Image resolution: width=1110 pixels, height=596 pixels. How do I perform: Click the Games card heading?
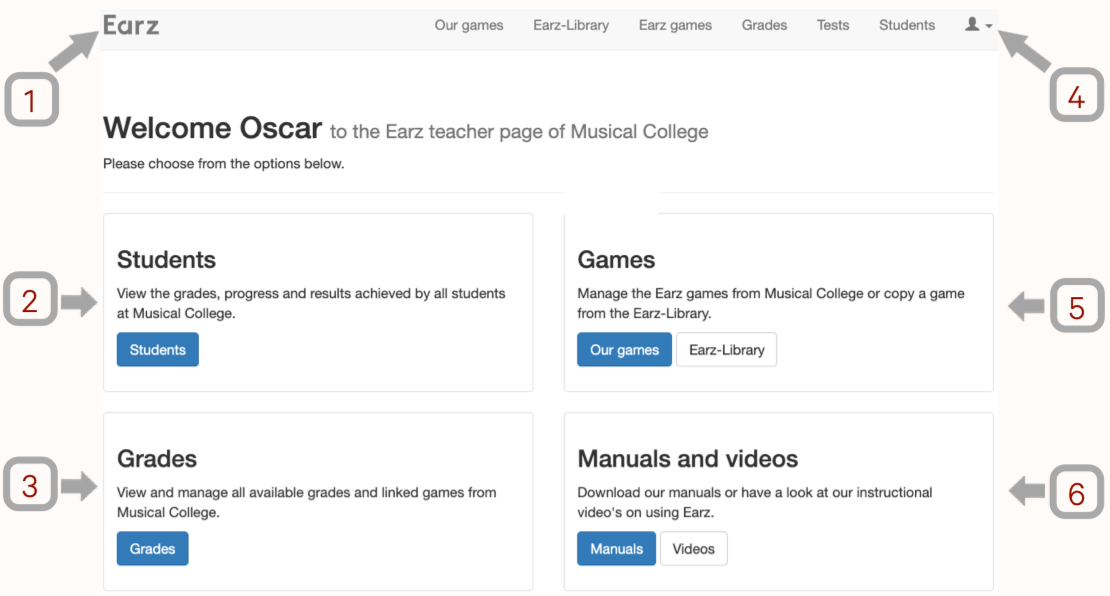tap(616, 260)
